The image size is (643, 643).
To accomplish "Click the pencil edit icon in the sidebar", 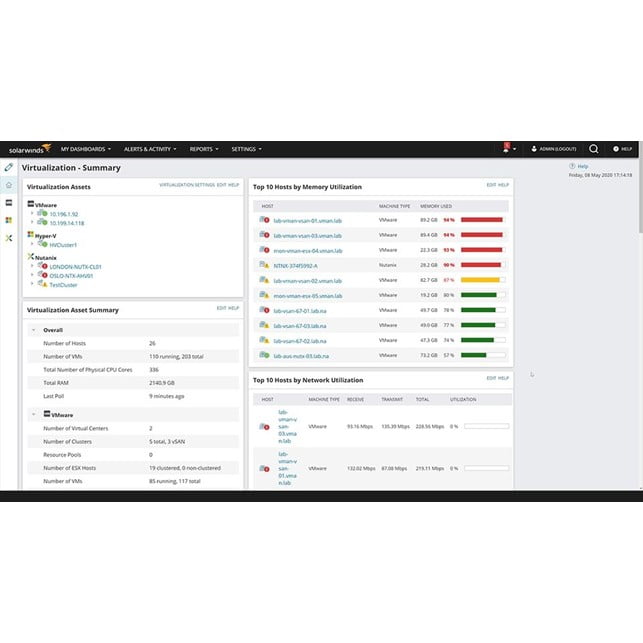I will coord(9,167).
